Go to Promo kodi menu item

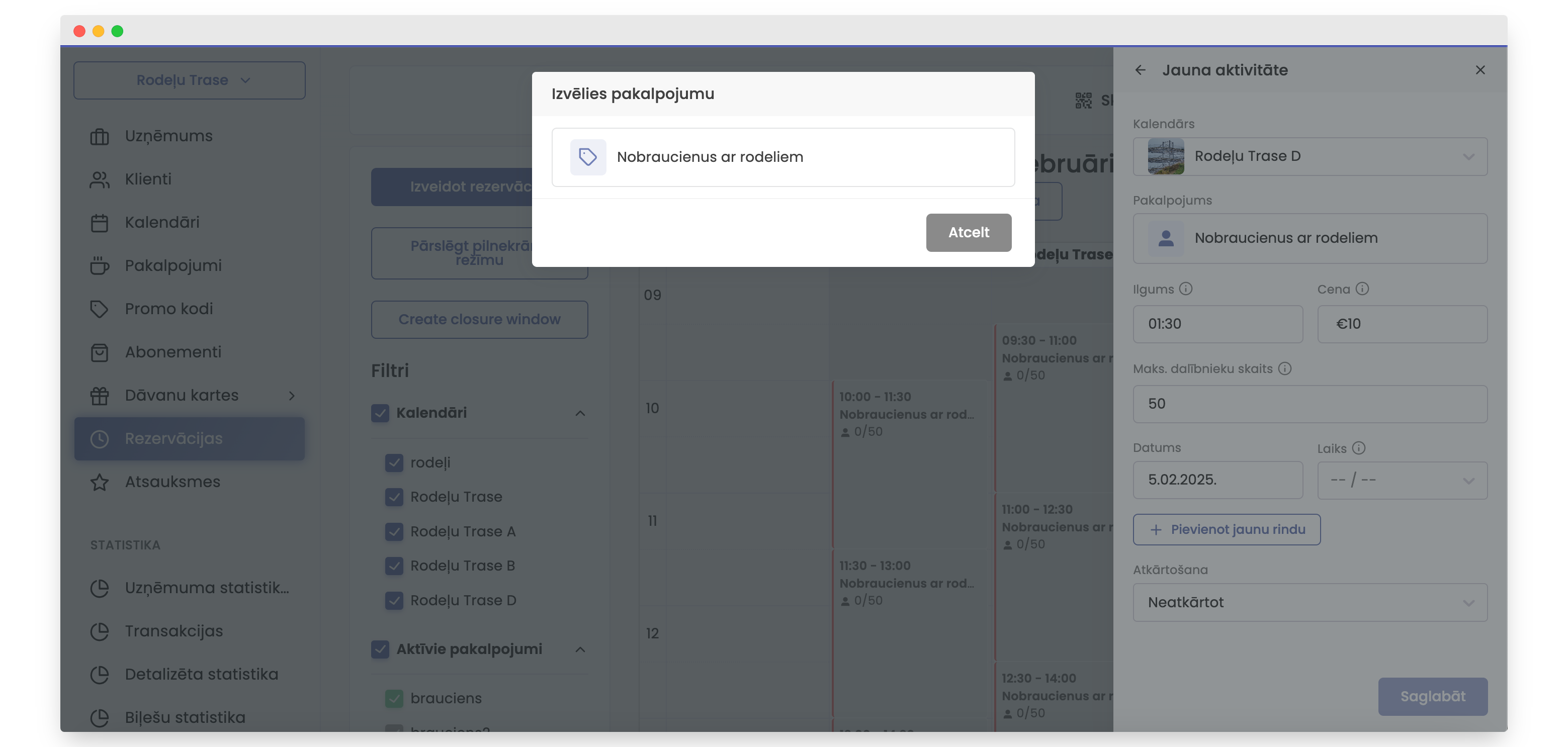(168, 309)
